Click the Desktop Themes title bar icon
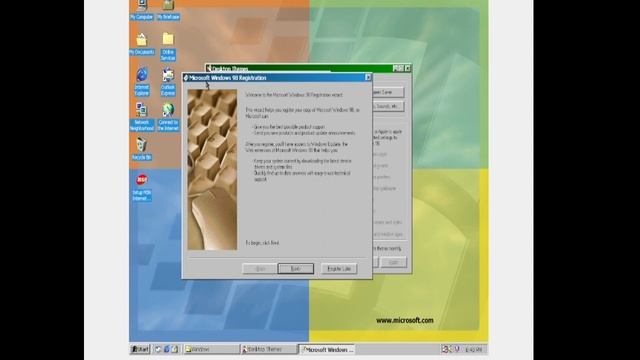This screenshot has height=360, width=640. pyautogui.click(x=209, y=68)
